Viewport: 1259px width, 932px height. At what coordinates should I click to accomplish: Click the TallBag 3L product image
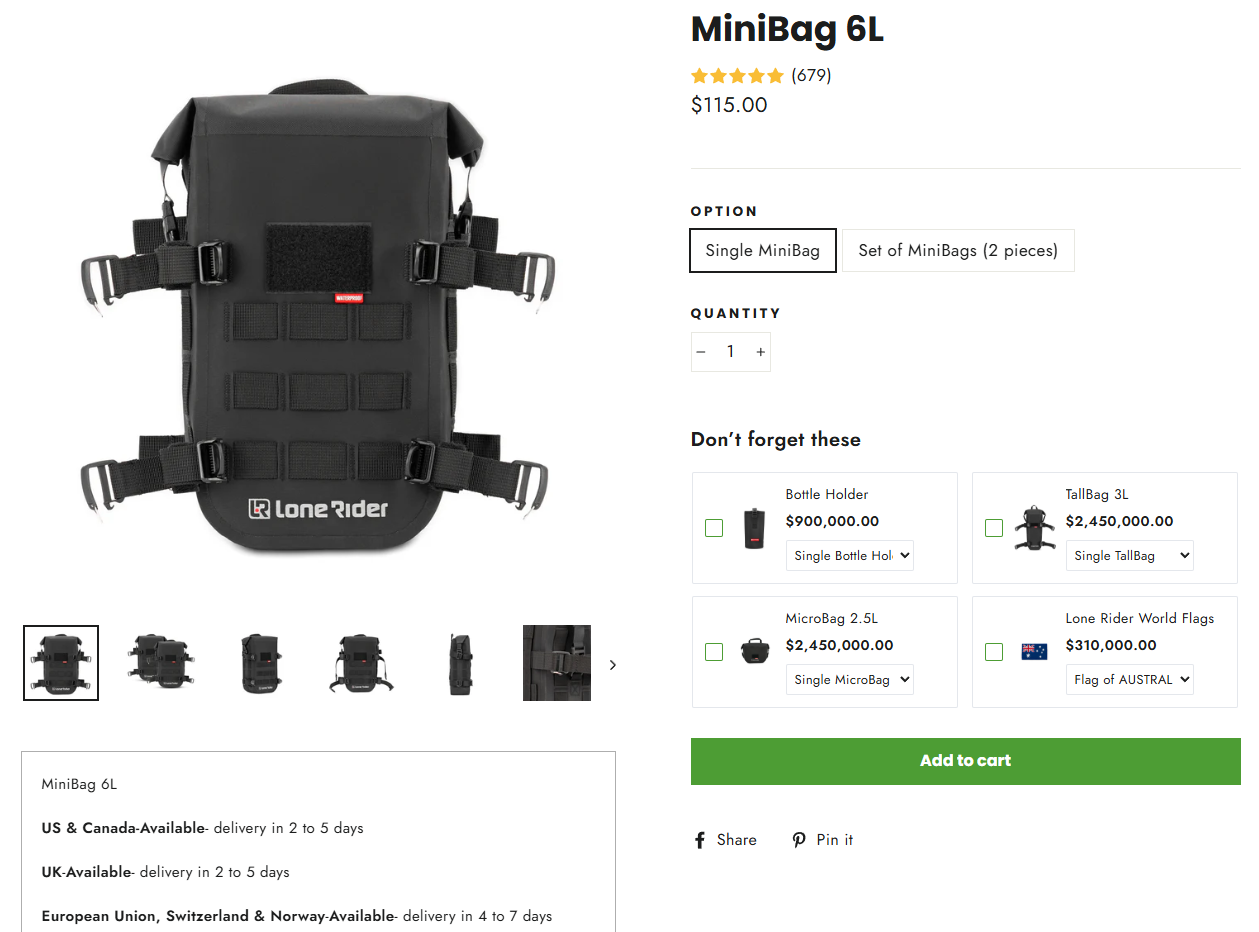1034,528
